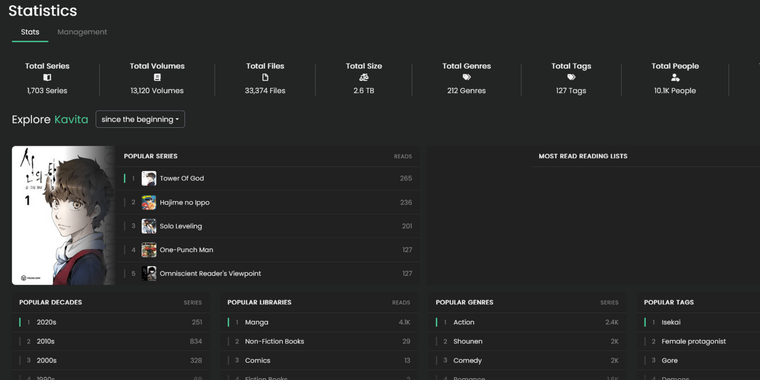Select the Manga library row
The width and height of the screenshot is (760, 380).
point(319,322)
